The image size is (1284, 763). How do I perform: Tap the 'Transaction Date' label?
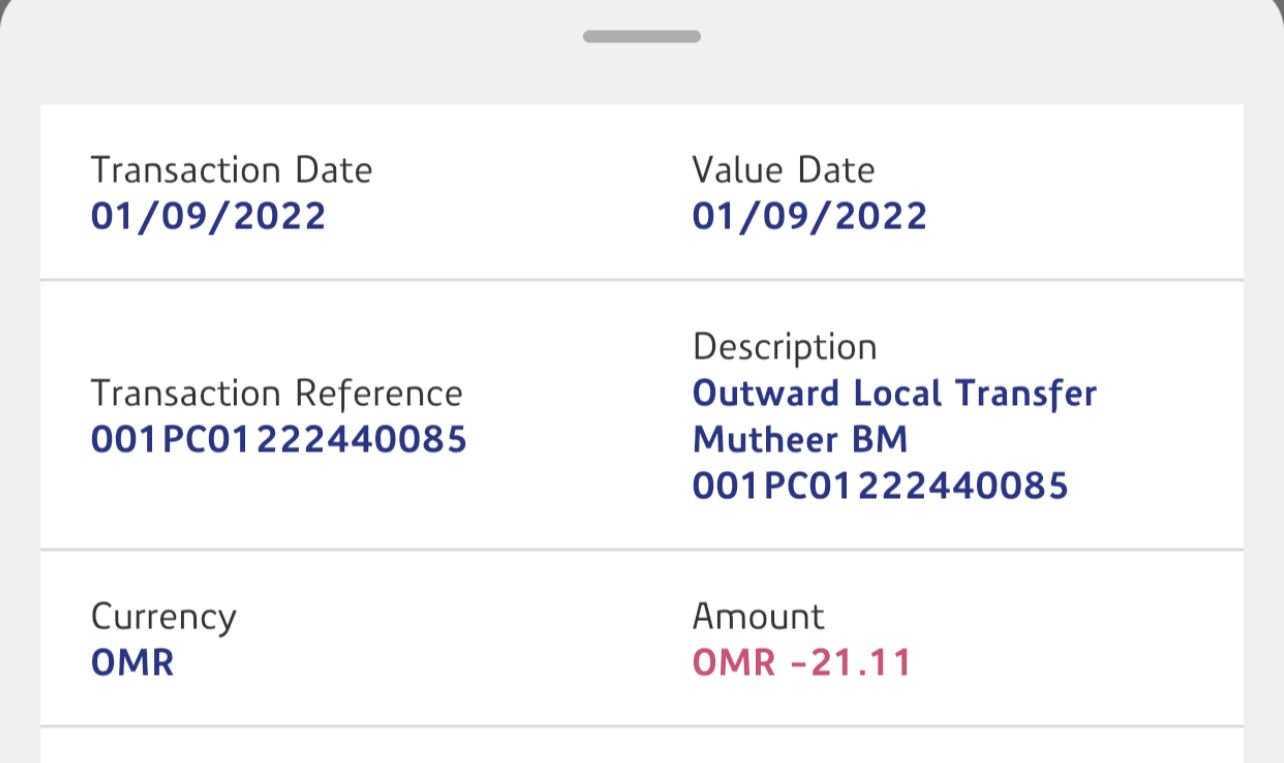(x=231, y=170)
